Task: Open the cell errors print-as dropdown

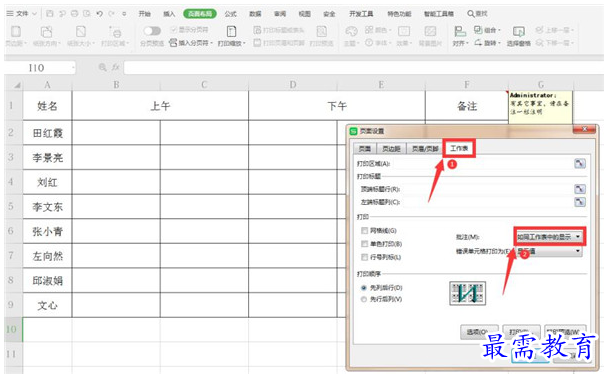Action: pyautogui.click(x=549, y=251)
